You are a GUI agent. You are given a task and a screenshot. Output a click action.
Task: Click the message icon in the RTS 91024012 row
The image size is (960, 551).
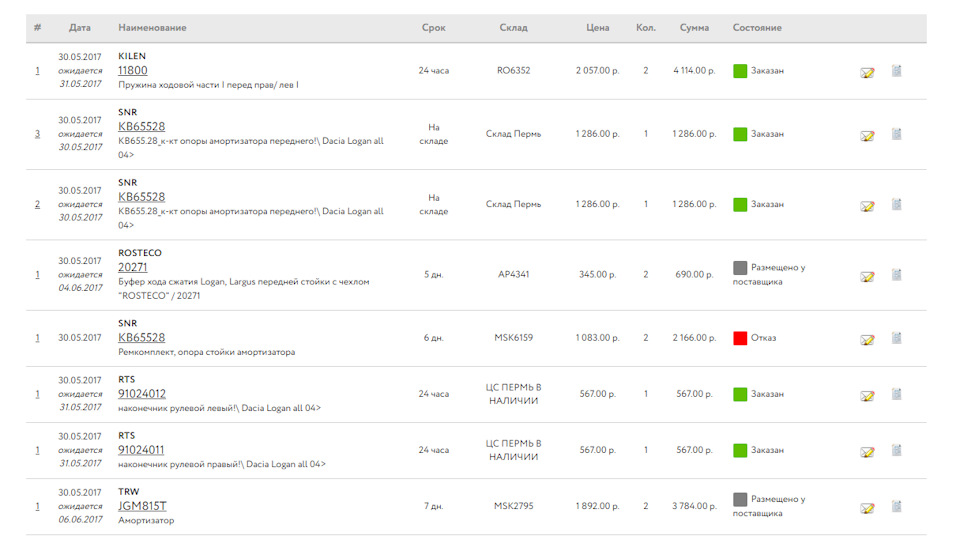867,395
